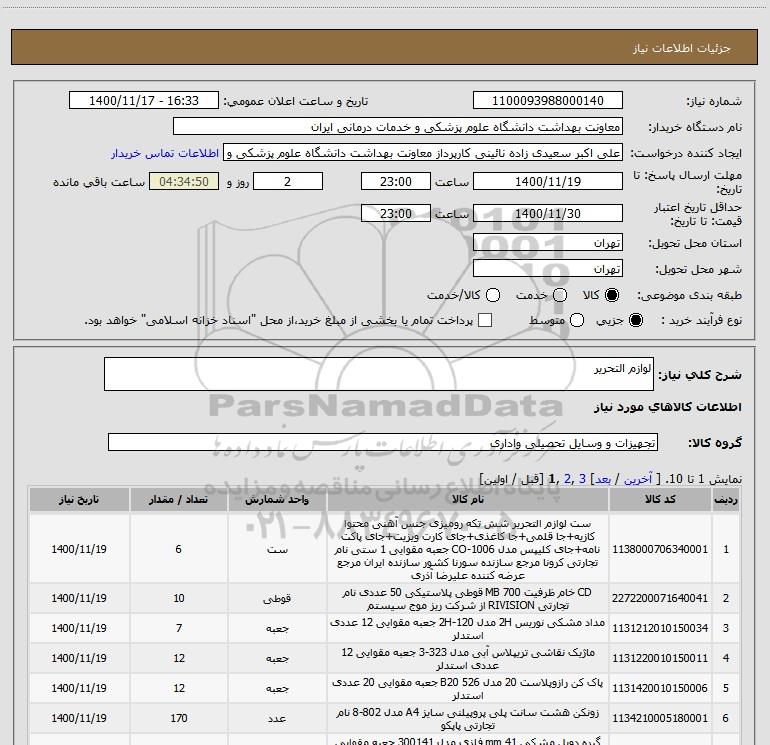Screen dimensions: 770x745
Task: Click the remaining time field 04:34:50
Action: click(x=184, y=181)
